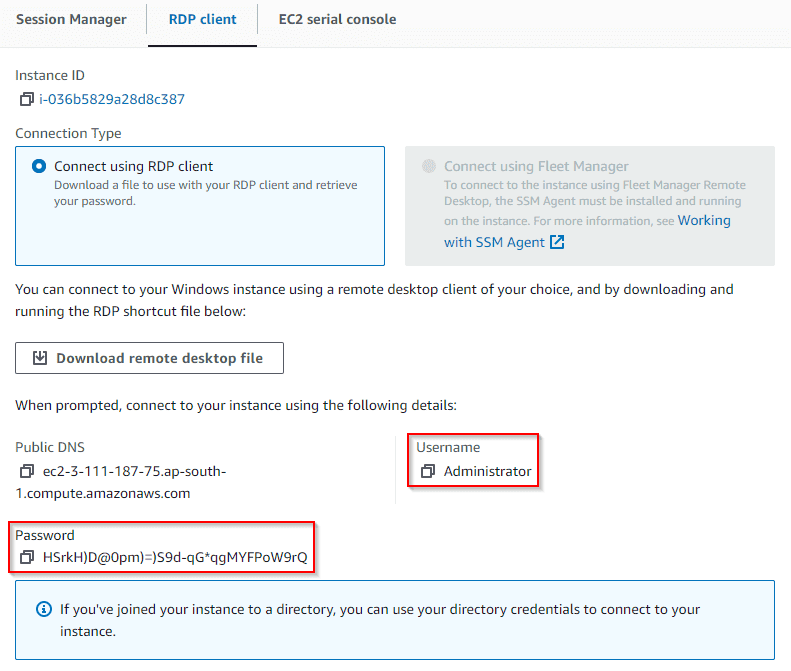791x671 pixels.
Task: Select the Connect using RDP client radio button
Action: tap(39, 166)
